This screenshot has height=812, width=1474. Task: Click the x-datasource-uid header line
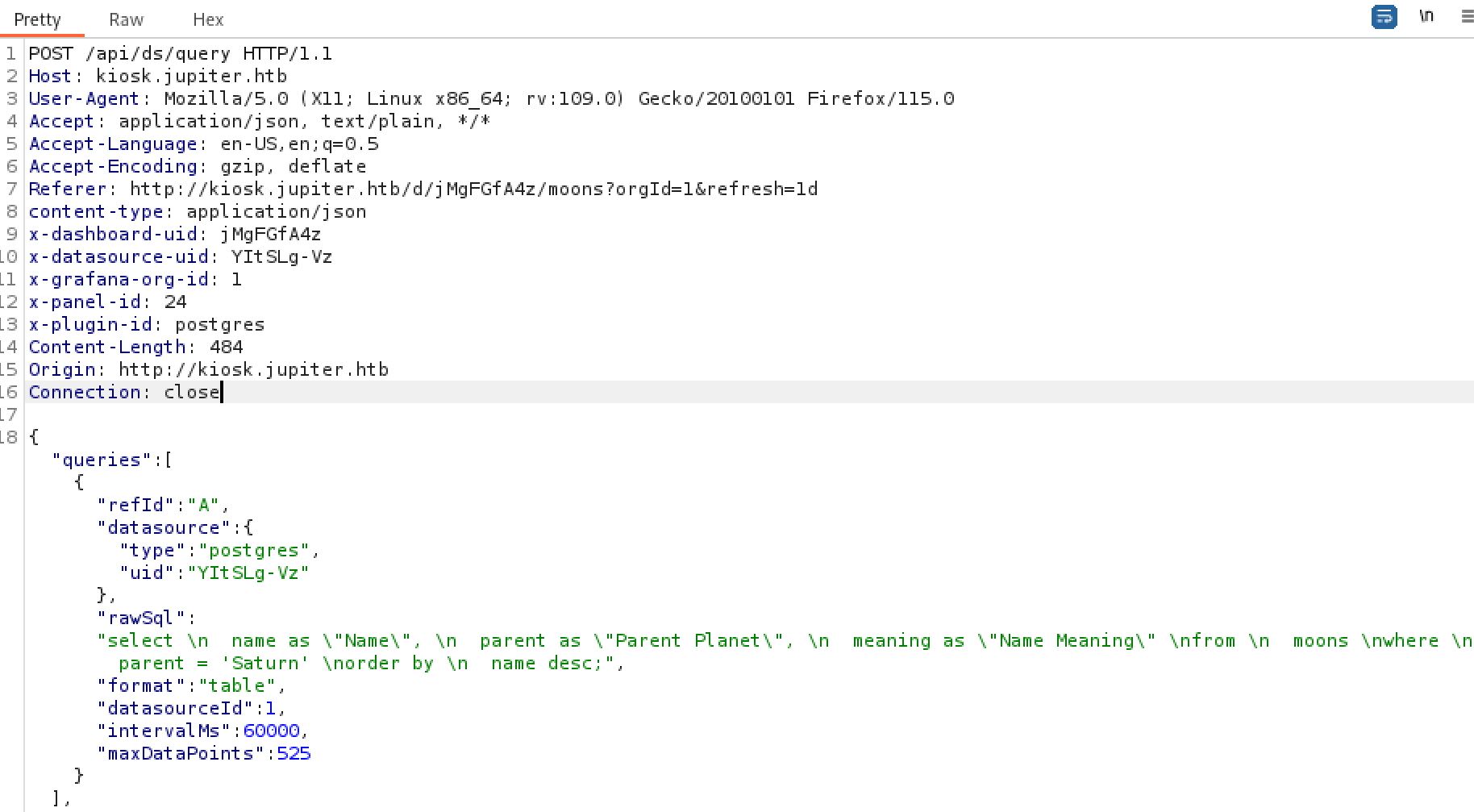[x=181, y=257]
